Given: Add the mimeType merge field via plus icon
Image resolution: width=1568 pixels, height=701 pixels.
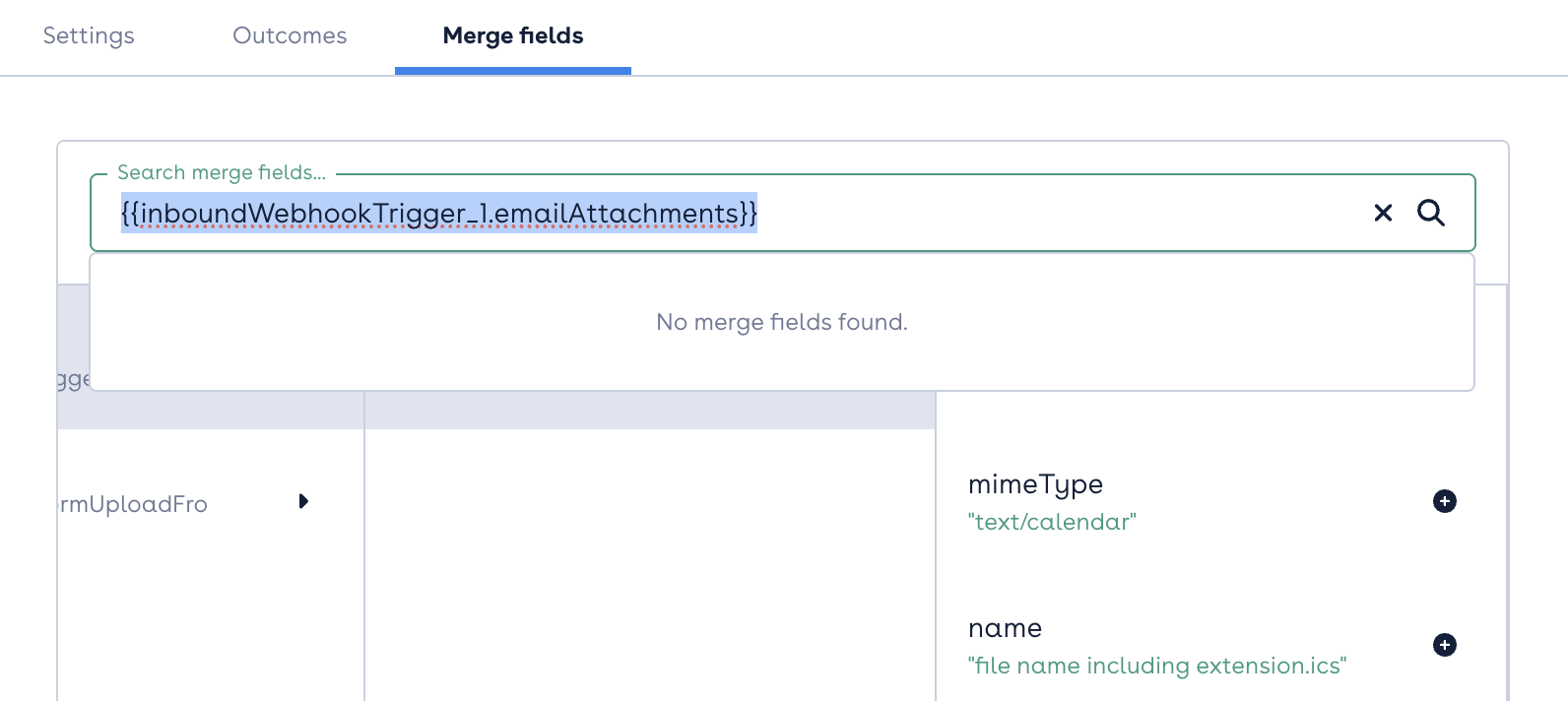Looking at the screenshot, I should click(x=1445, y=501).
